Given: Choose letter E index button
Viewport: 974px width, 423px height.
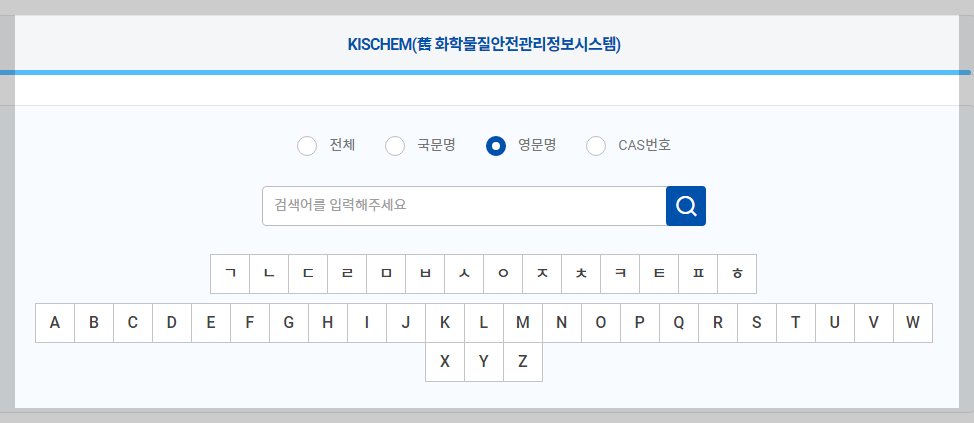Looking at the screenshot, I should [211, 323].
